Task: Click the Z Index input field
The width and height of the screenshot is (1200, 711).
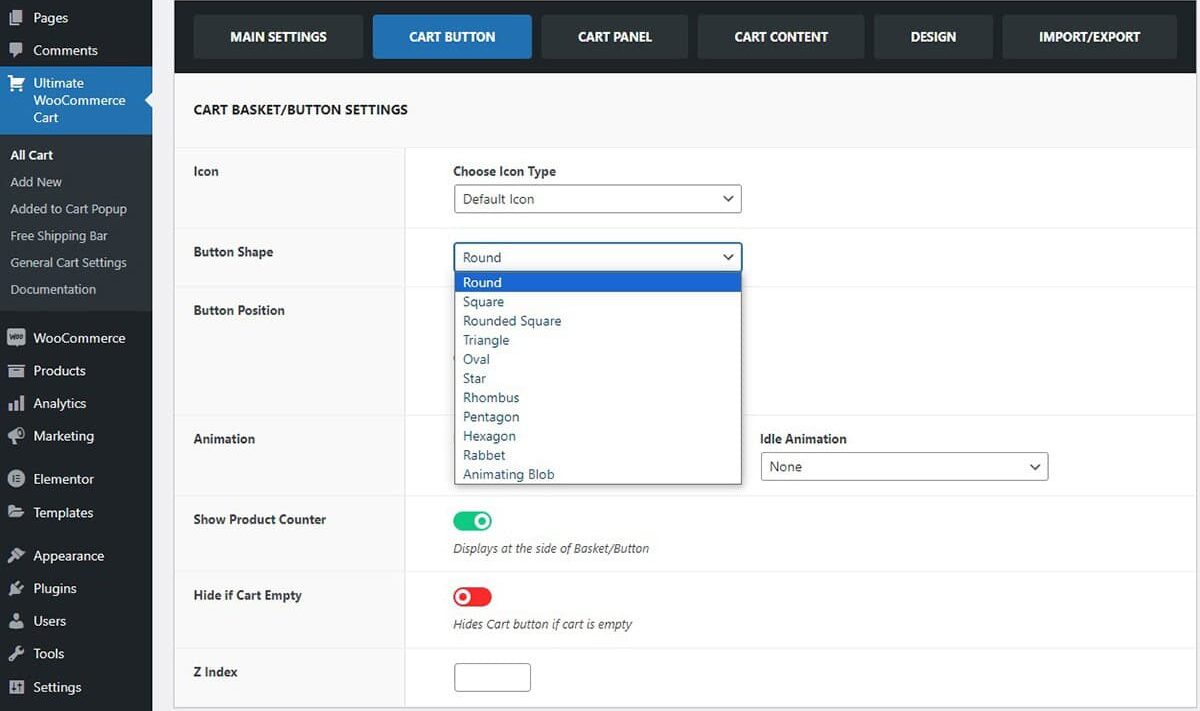Action: click(x=492, y=677)
